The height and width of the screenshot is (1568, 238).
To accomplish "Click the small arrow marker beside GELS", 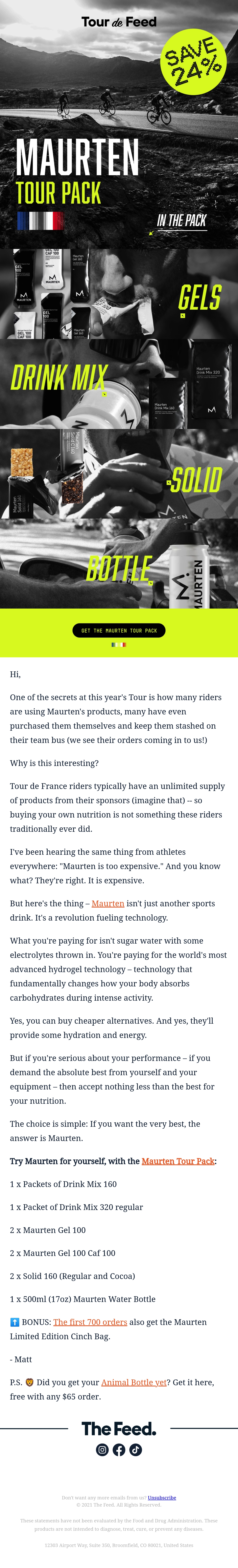I will pos(182,315).
